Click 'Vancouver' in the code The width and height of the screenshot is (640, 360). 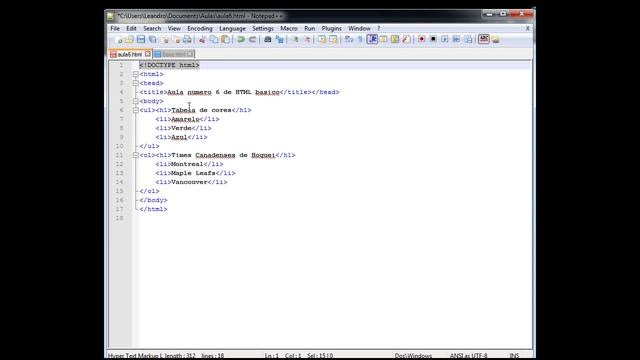[x=189, y=182]
